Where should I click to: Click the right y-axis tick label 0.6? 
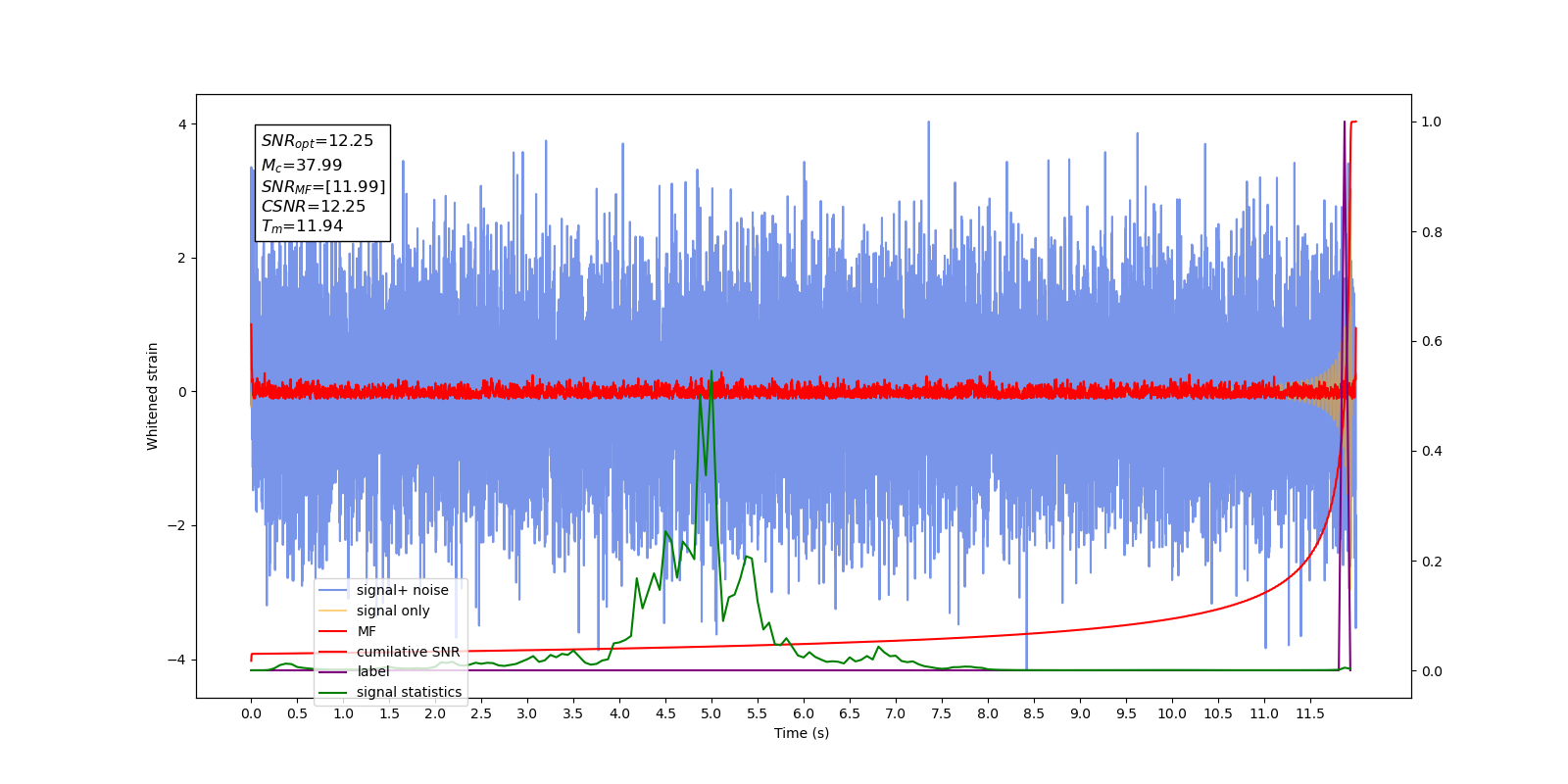1432,341
